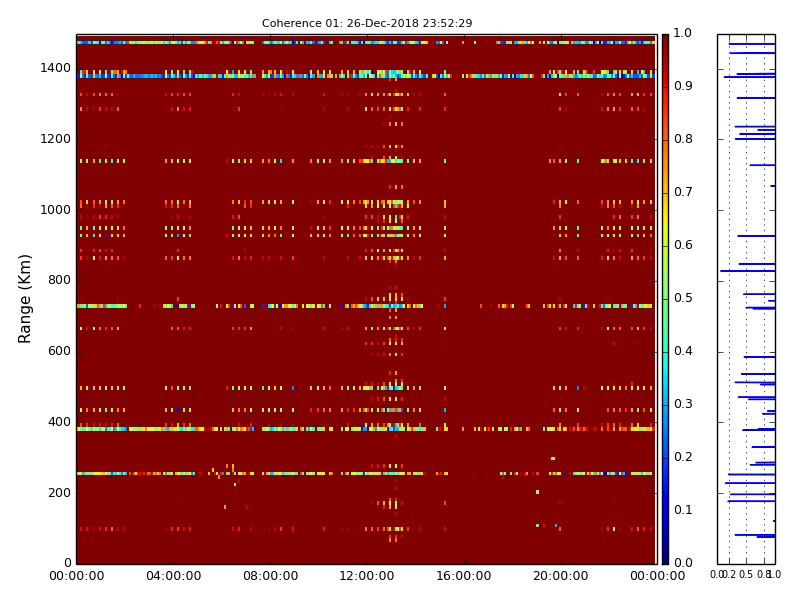Select the colorbar 0.4 label
This screenshot has height=600, width=800.
(683, 351)
